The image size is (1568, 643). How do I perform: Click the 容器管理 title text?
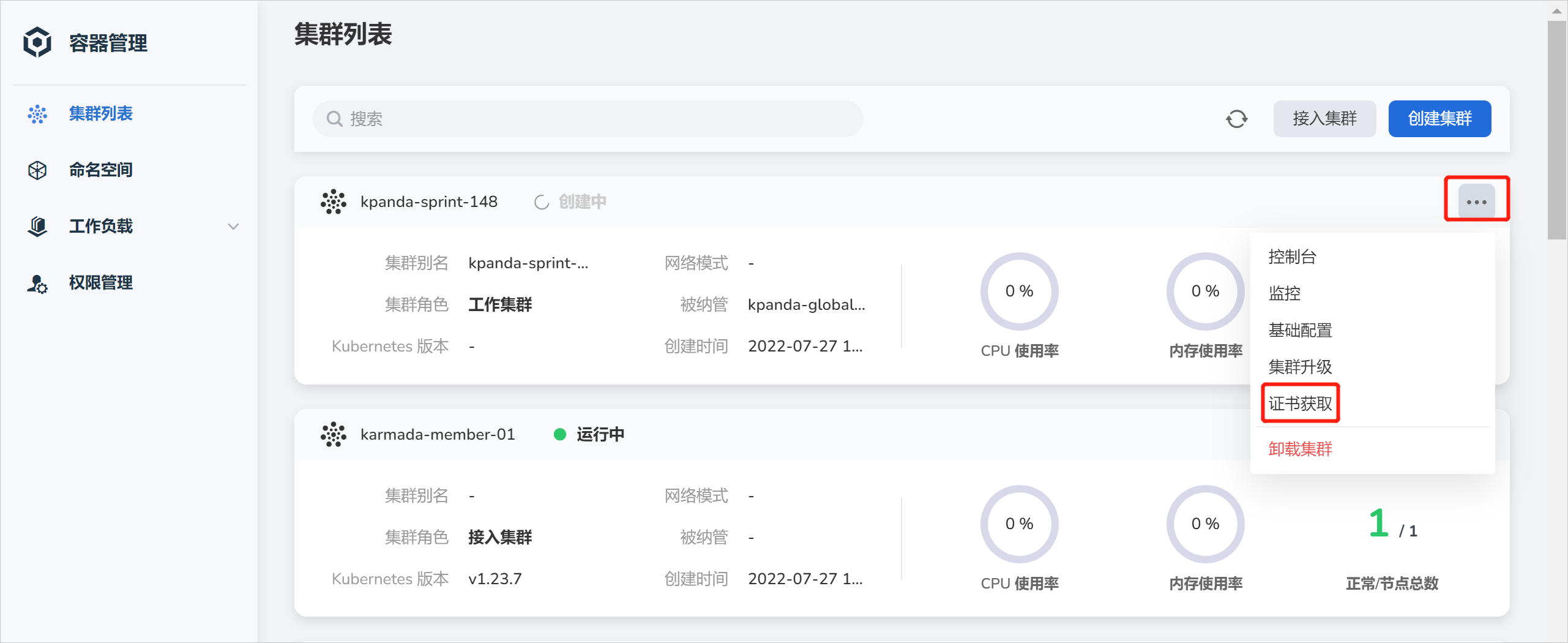108,43
